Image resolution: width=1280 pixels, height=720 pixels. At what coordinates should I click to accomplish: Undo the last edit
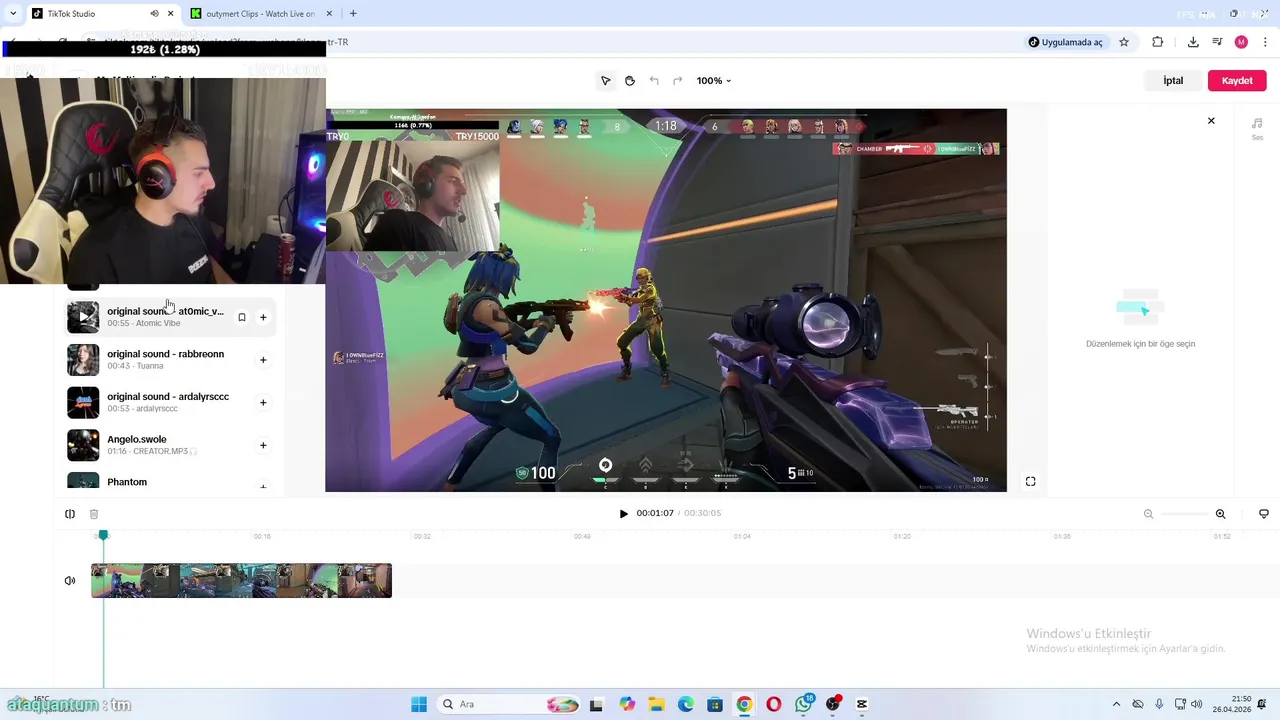pos(654,81)
